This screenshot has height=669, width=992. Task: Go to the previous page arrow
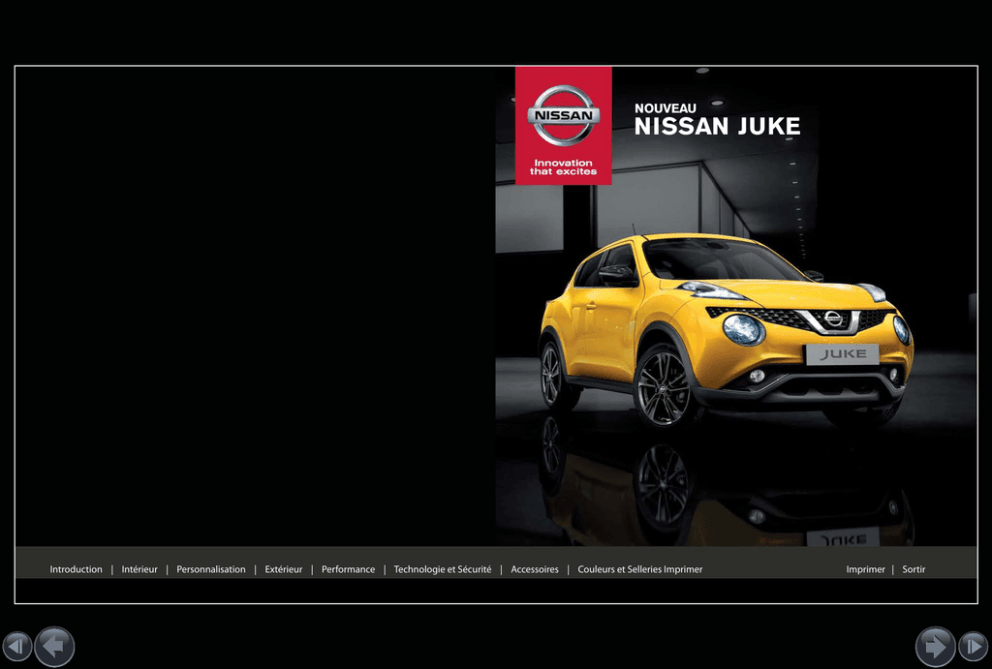54,646
